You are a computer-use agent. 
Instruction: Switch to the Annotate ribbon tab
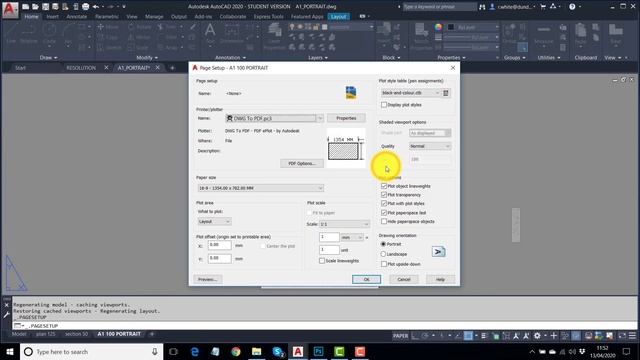tap(76, 17)
